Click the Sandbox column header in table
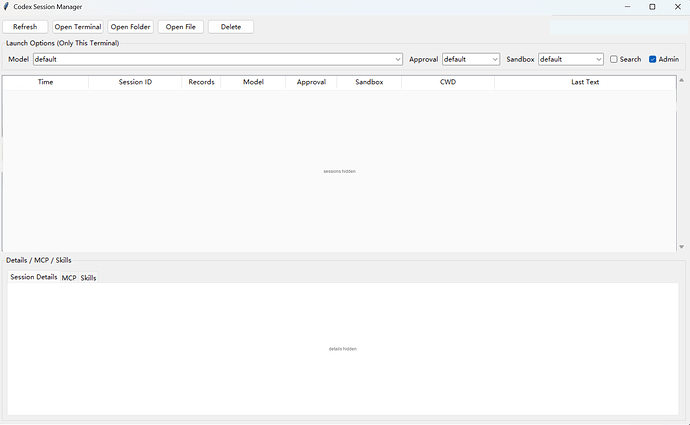The width and height of the screenshot is (690, 425). click(x=369, y=82)
